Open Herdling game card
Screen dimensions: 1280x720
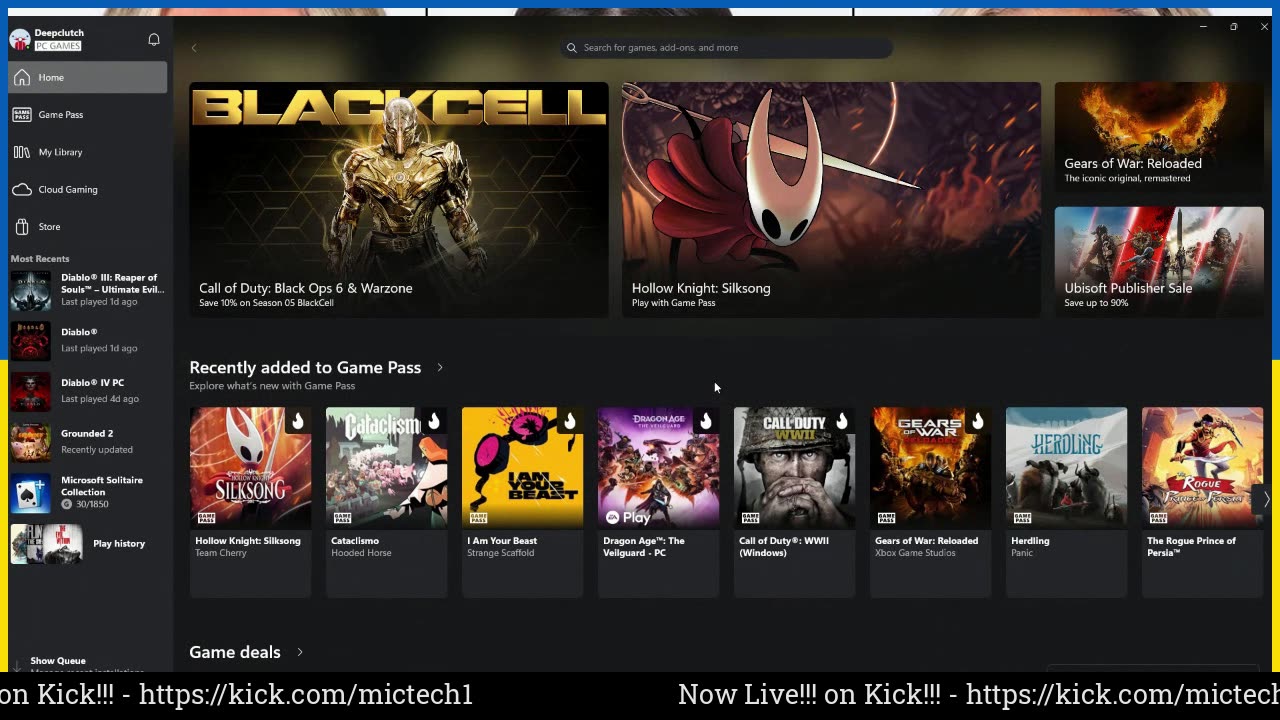(x=1066, y=502)
